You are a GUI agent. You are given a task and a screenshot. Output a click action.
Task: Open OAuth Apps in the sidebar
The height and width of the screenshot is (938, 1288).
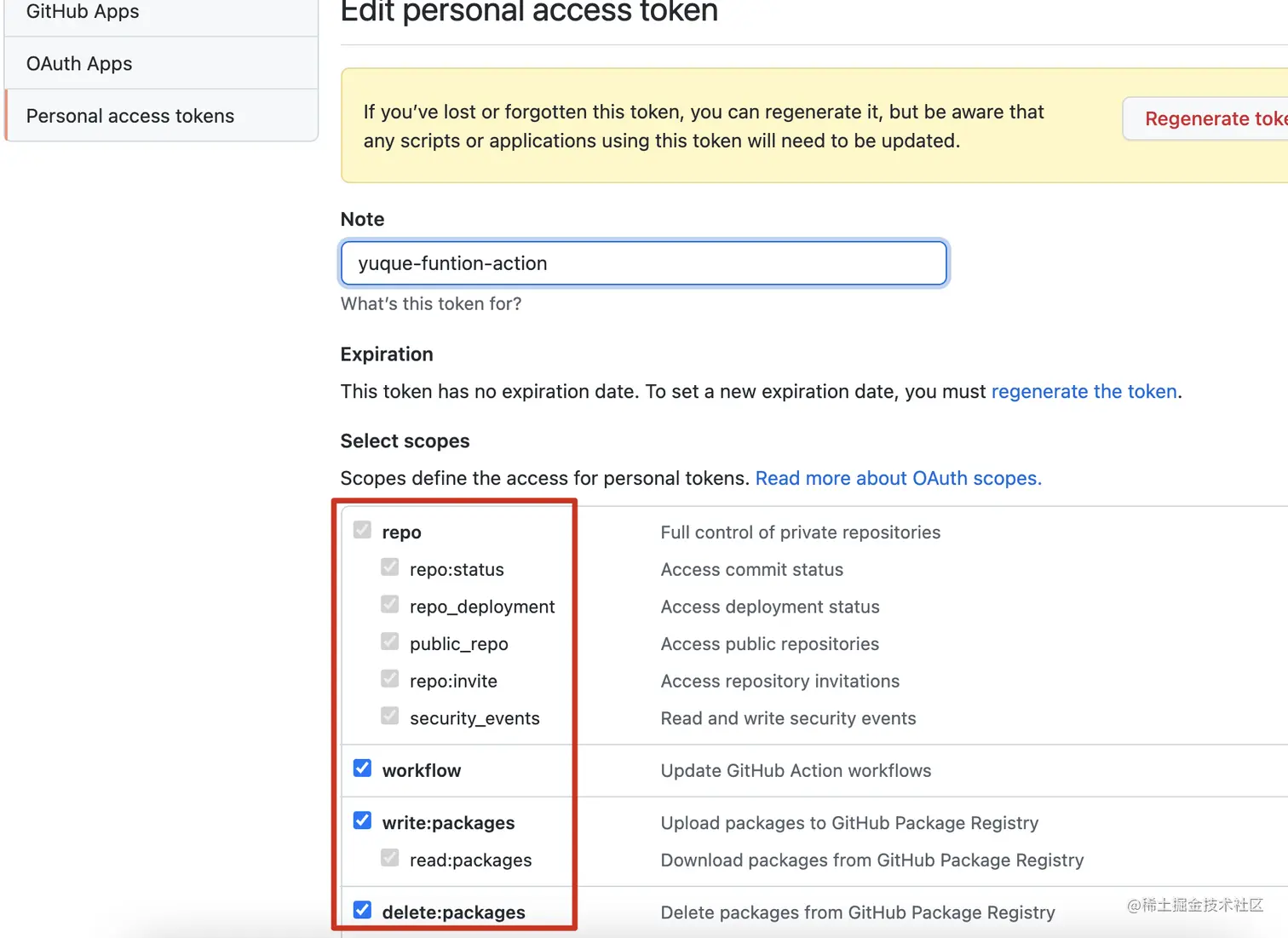tap(79, 64)
